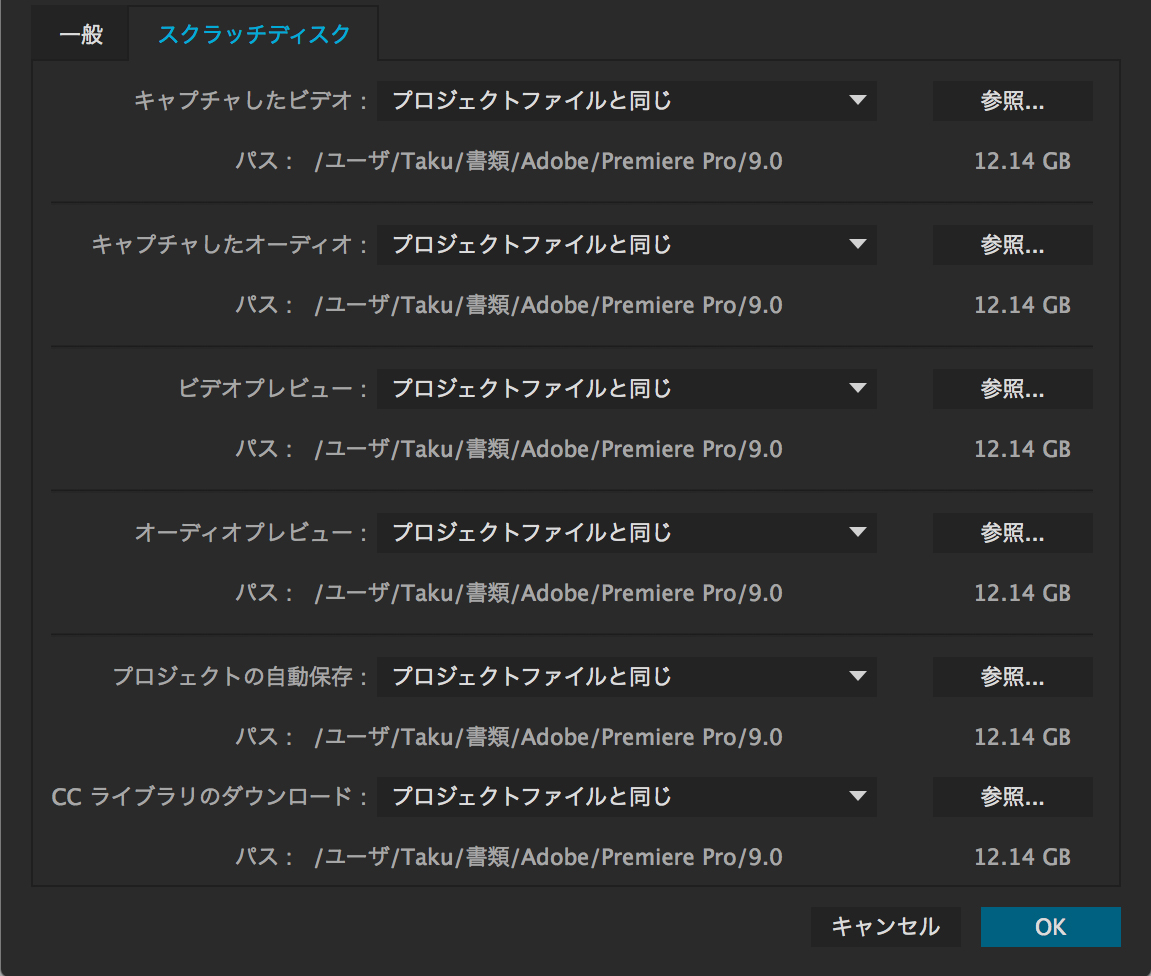Expand the ビデオプレビュー location dropdown
Viewport: 1151px width, 976px height.
click(627, 388)
